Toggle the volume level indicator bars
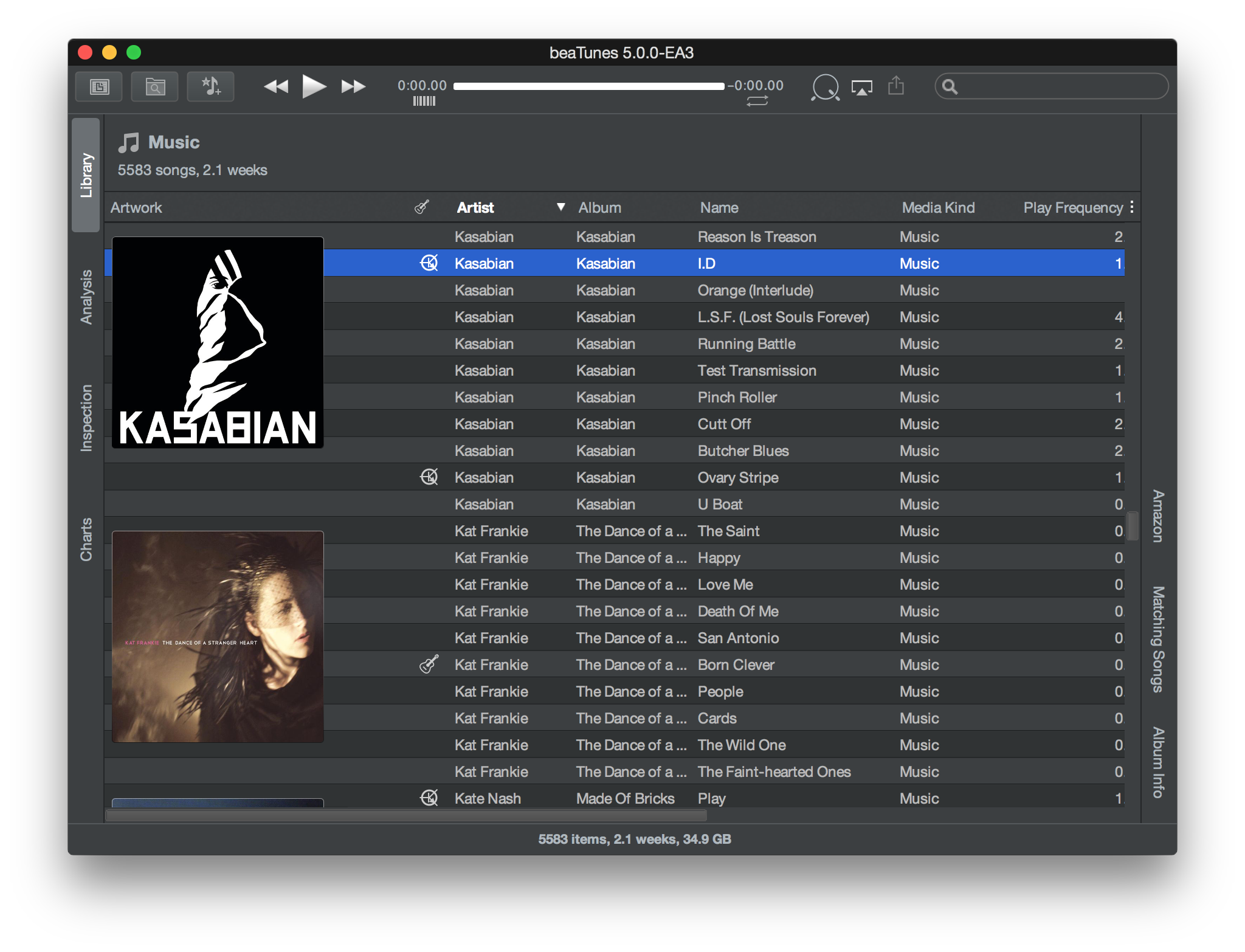This screenshot has width=1245, height=952. coord(424,102)
